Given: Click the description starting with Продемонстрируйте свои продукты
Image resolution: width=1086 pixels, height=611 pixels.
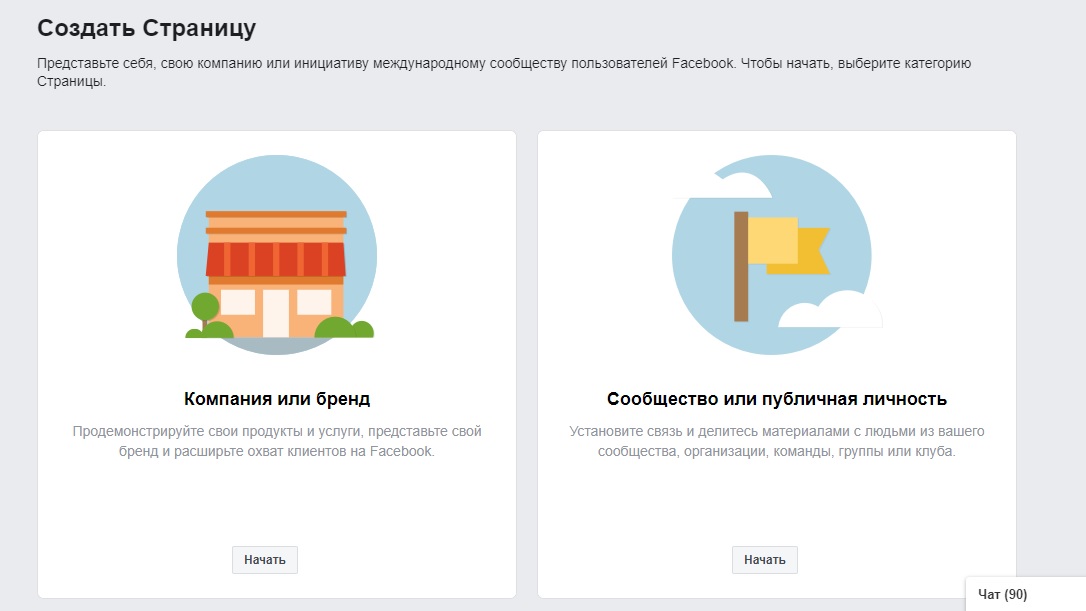Looking at the screenshot, I should [x=277, y=441].
